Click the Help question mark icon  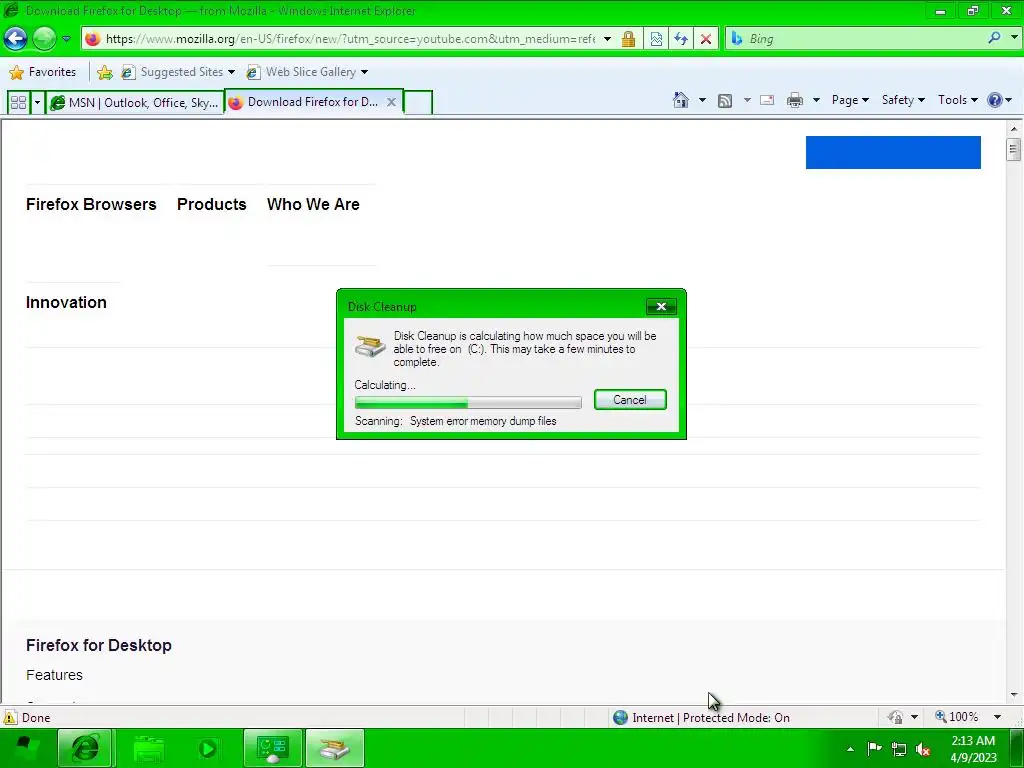[x=995, y=100]
